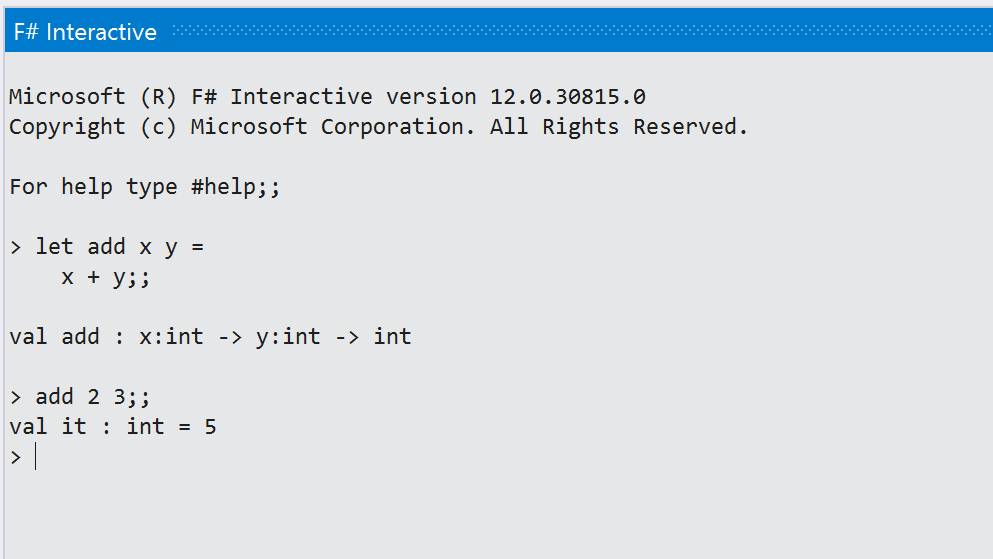Click the version line 12.0.30815.0 text
Image resolution: width=993 pixels, height=559 pixels.
[567, 97]
